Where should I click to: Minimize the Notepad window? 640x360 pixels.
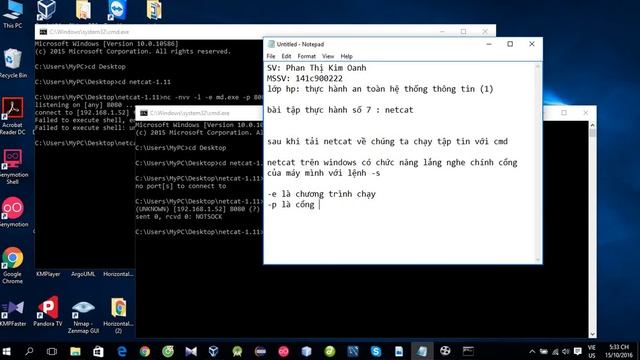click(489, 44)
